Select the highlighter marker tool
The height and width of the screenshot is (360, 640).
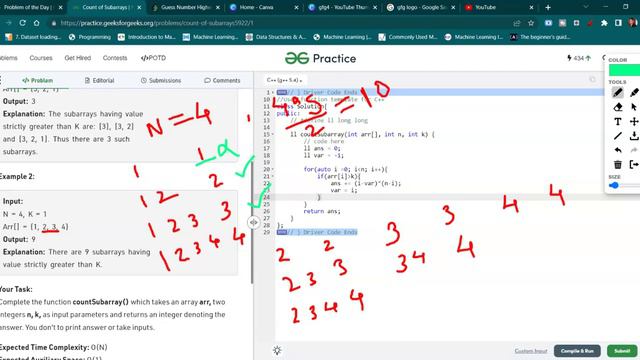634,93
